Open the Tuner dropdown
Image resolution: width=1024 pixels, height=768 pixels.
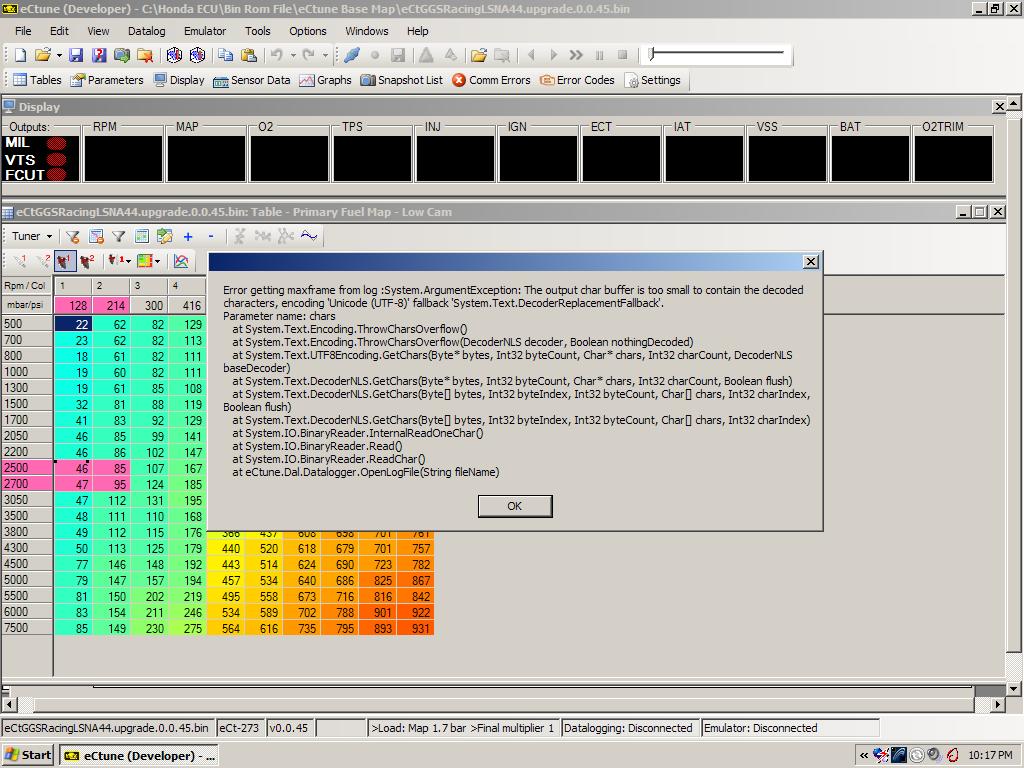31,236
